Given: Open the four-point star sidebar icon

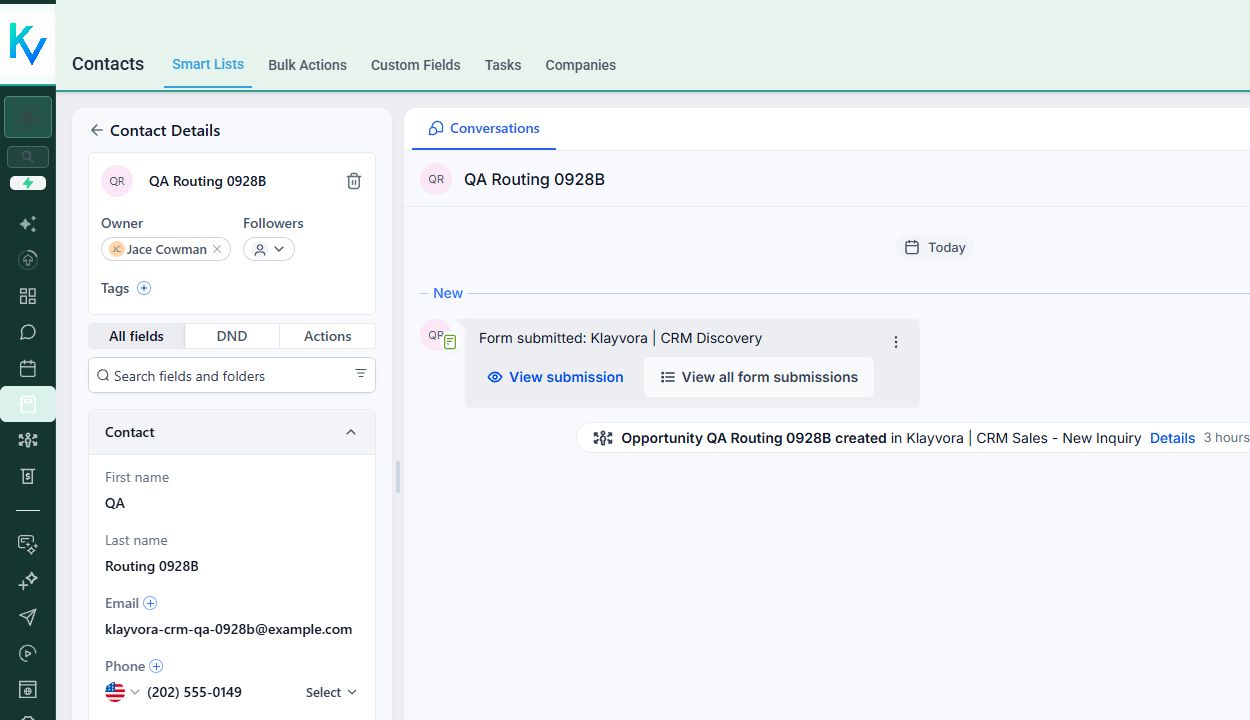Looking at the screenshot, I should click(28, 580).
